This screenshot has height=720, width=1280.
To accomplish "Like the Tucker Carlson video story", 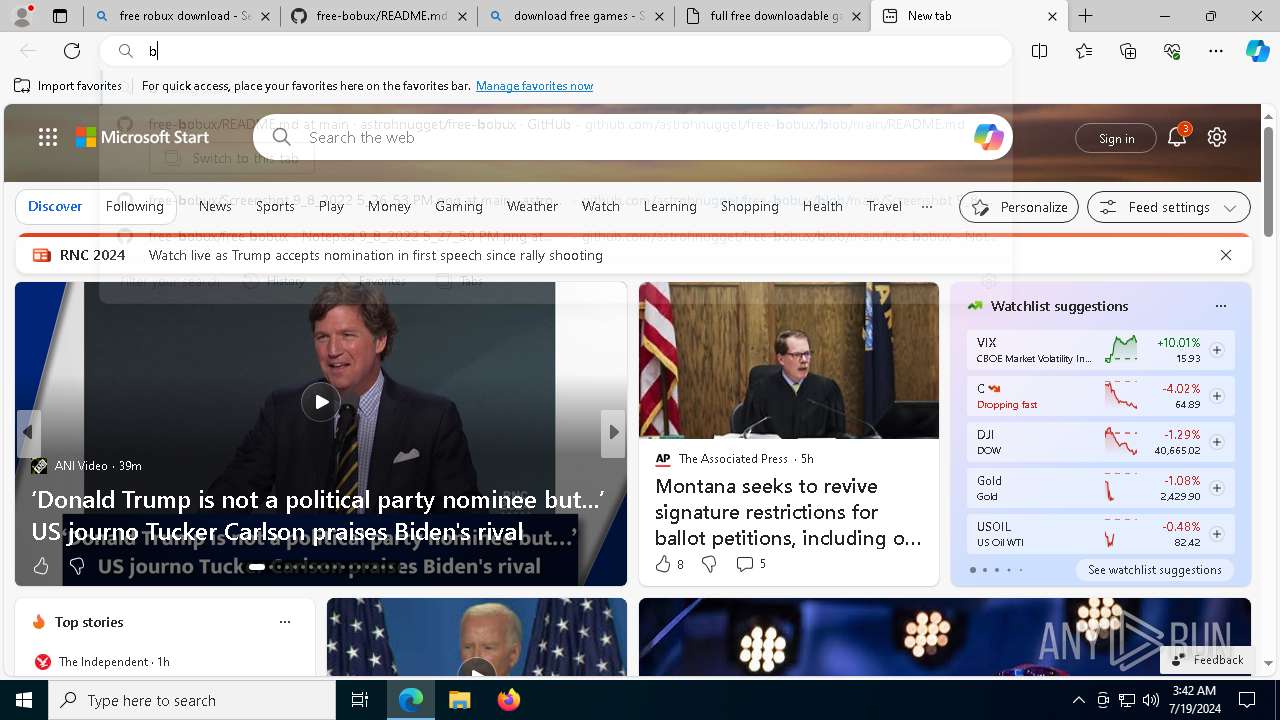I will [x=41, y=566].
